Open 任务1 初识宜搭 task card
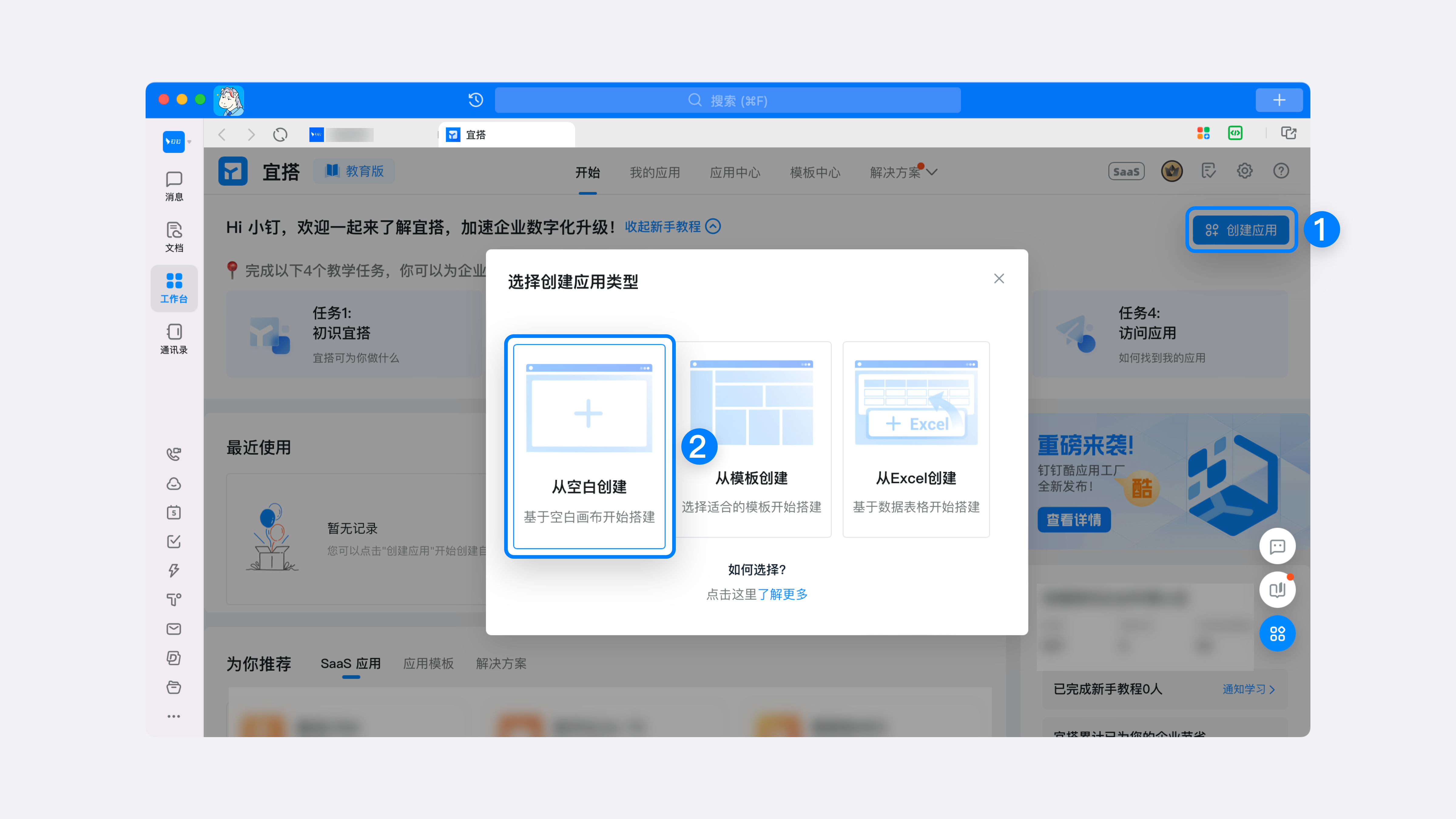Image resolution: width=1456 pixels, height=819 pixels. (356, 334)
